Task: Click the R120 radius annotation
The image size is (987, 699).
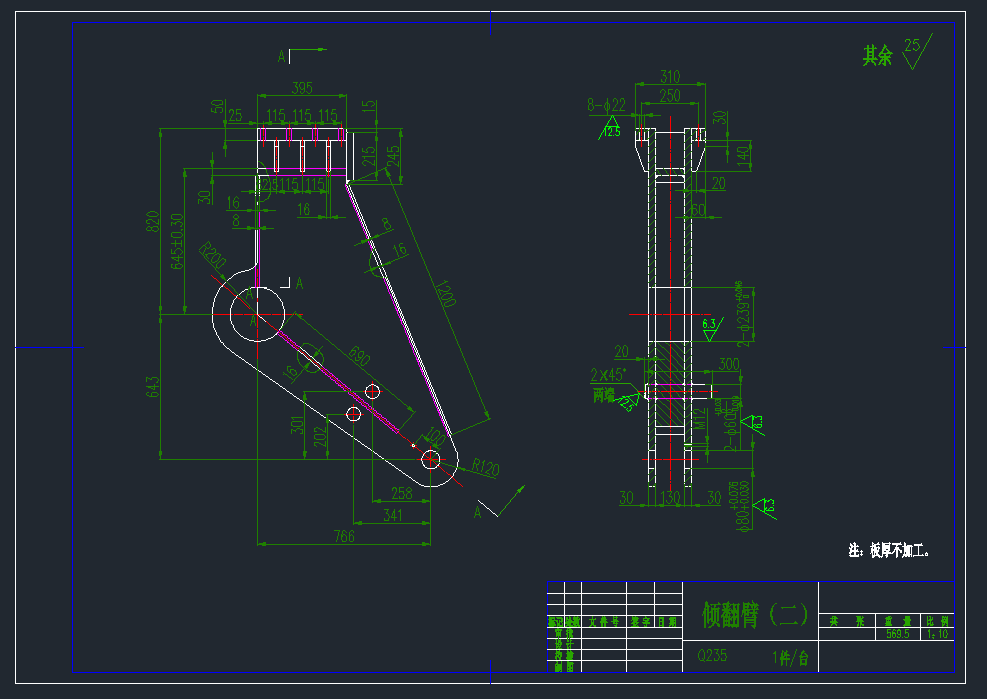Action: [485, 467]
